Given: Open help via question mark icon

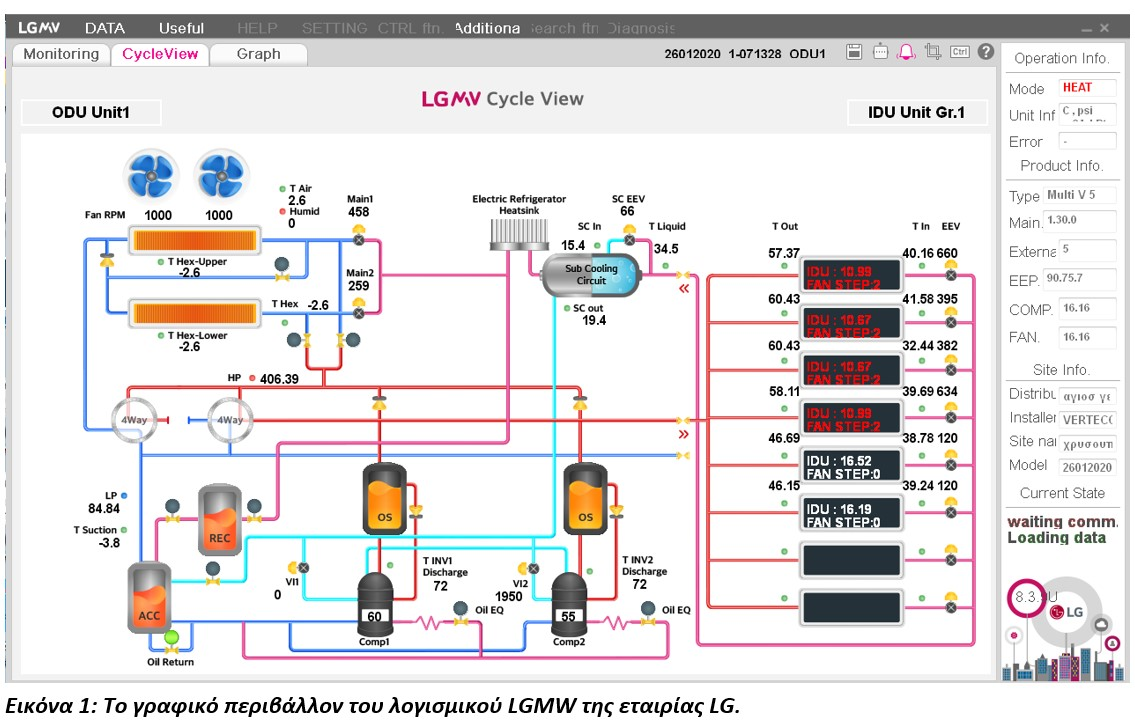Looking at the screenshot, I should [x=986, y=52].
